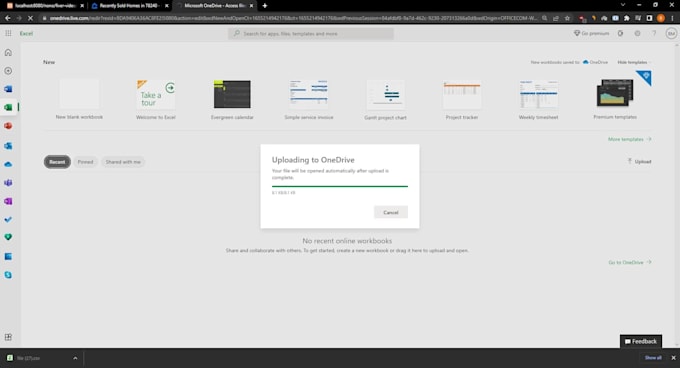Click Upload icon button at right
This screenshot has width=680, height=368.
[x=639, y=161]
